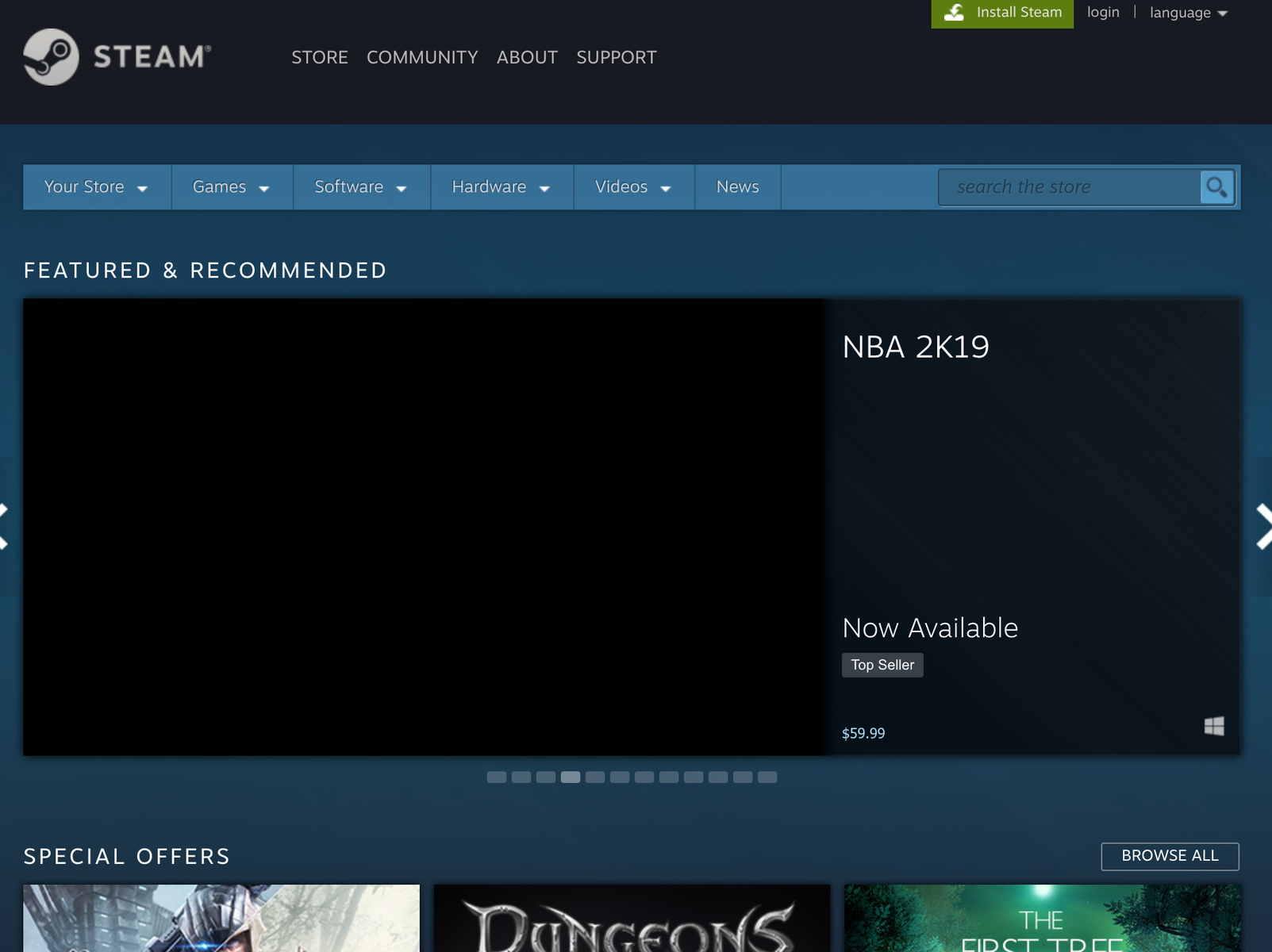Open the News tab

click(x=738, y=187)
